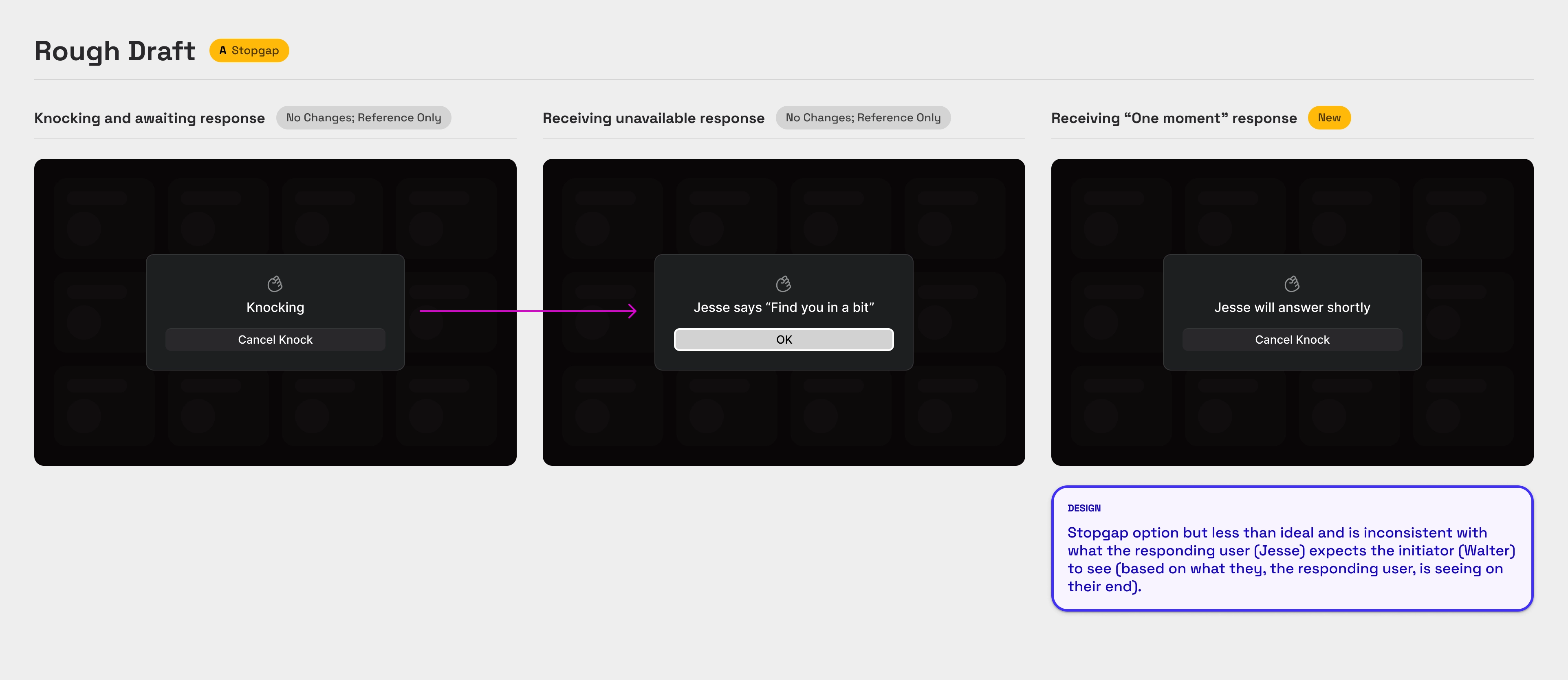The image size is (1568, 680).
Task: Click the A Stopgap yellow badge
Action: (249, 50)
